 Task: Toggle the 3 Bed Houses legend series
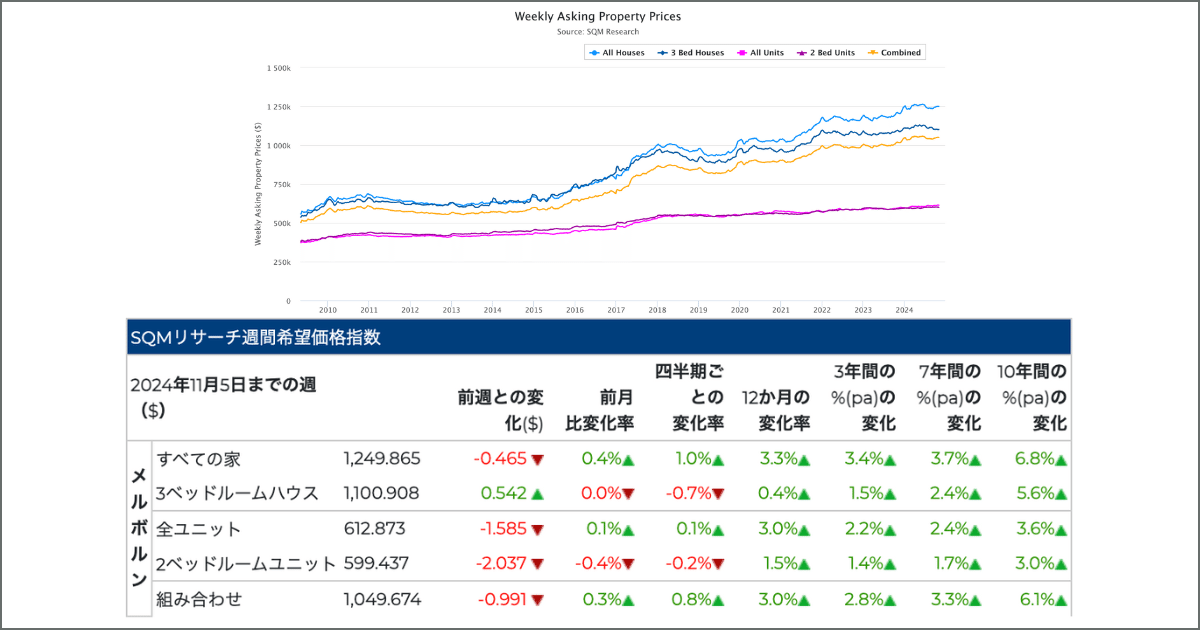(x=690, y=52)
